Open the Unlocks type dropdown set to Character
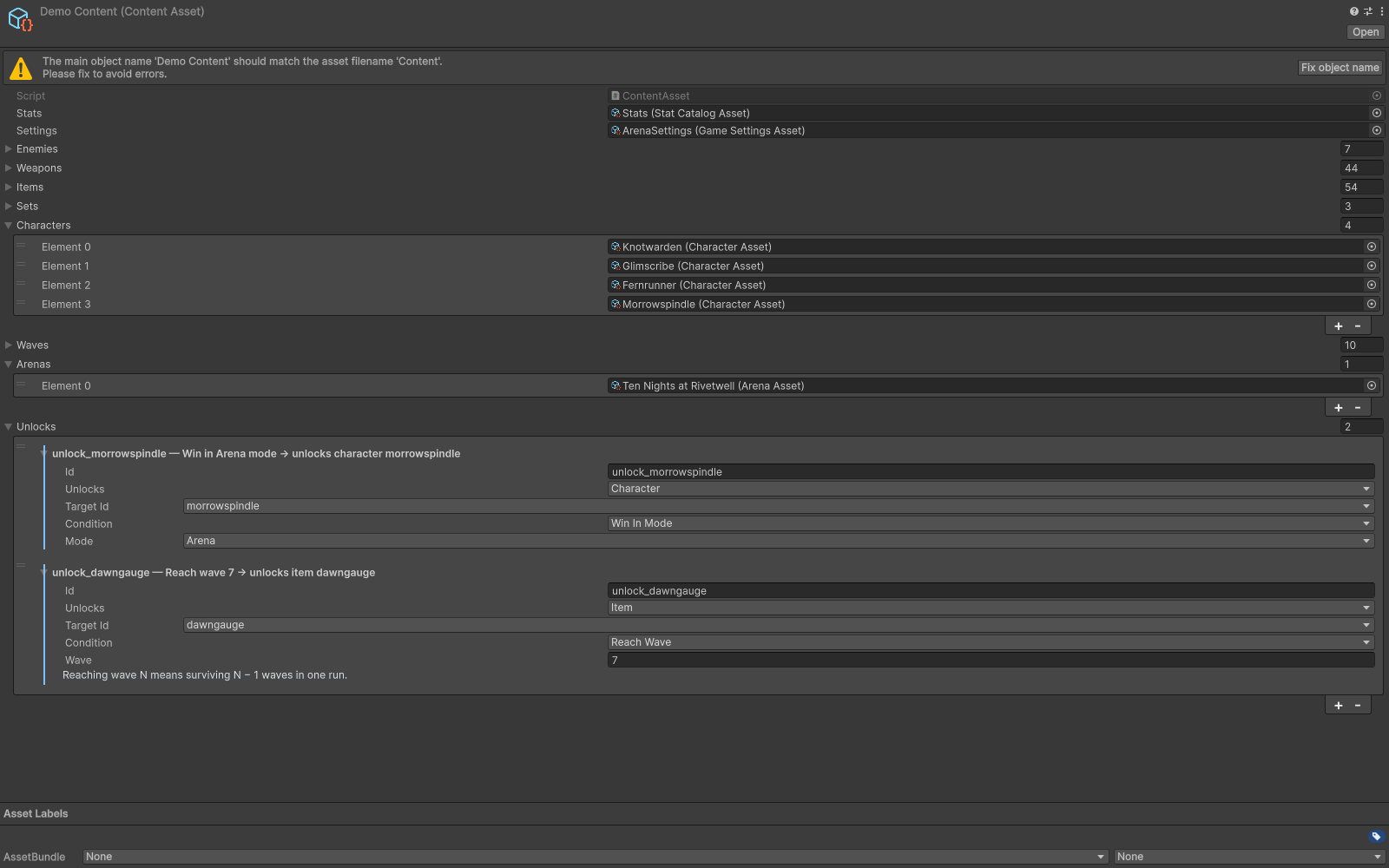This screenshot has width=1389, height=868. 991,489
